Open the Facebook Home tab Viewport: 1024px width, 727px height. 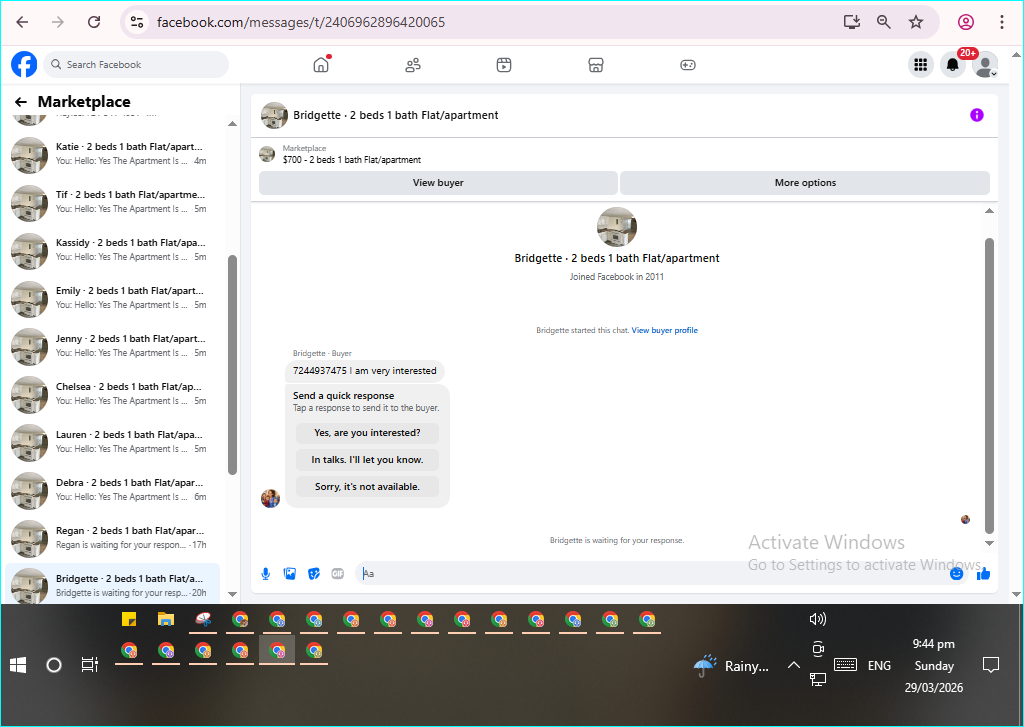coord(321,65)
